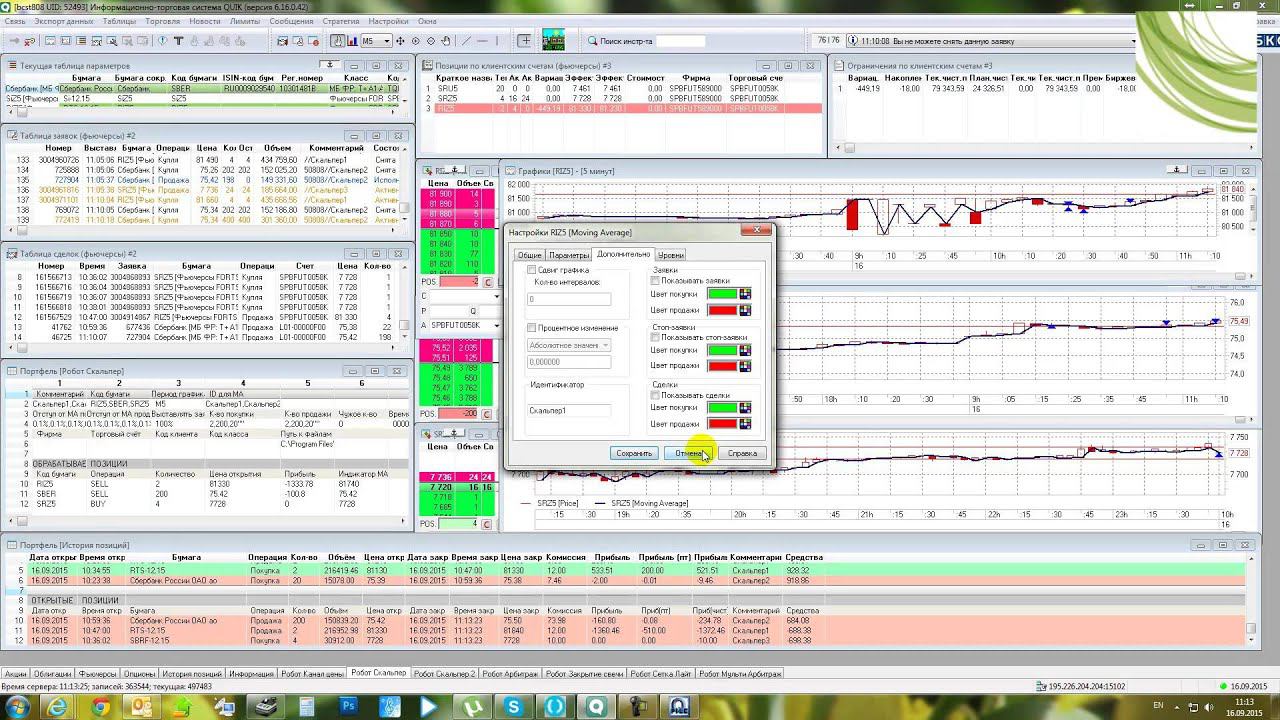
Task: Select the crosshair move tool in toolbar
Action: coord(400,41)
